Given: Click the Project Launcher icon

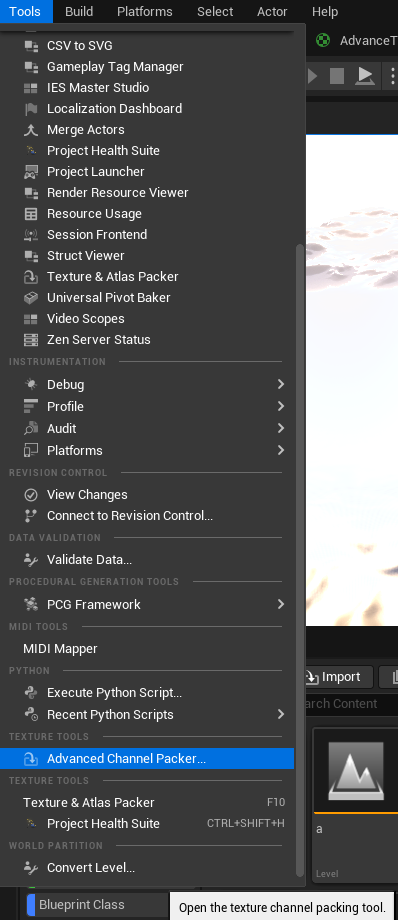Looking at the screenshot, I should [31, 172].
